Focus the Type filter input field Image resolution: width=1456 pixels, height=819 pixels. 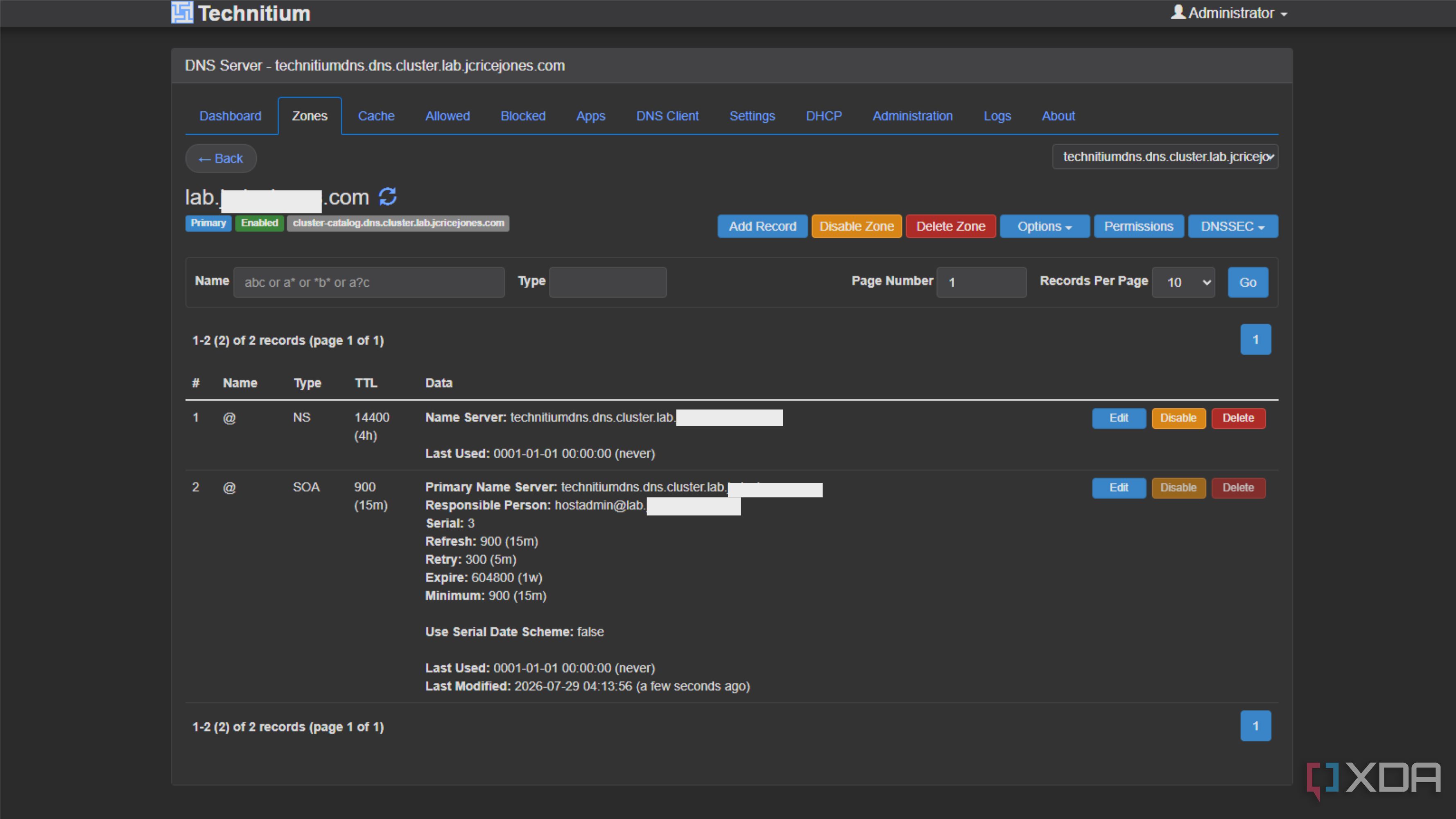[x=608, y=282]
